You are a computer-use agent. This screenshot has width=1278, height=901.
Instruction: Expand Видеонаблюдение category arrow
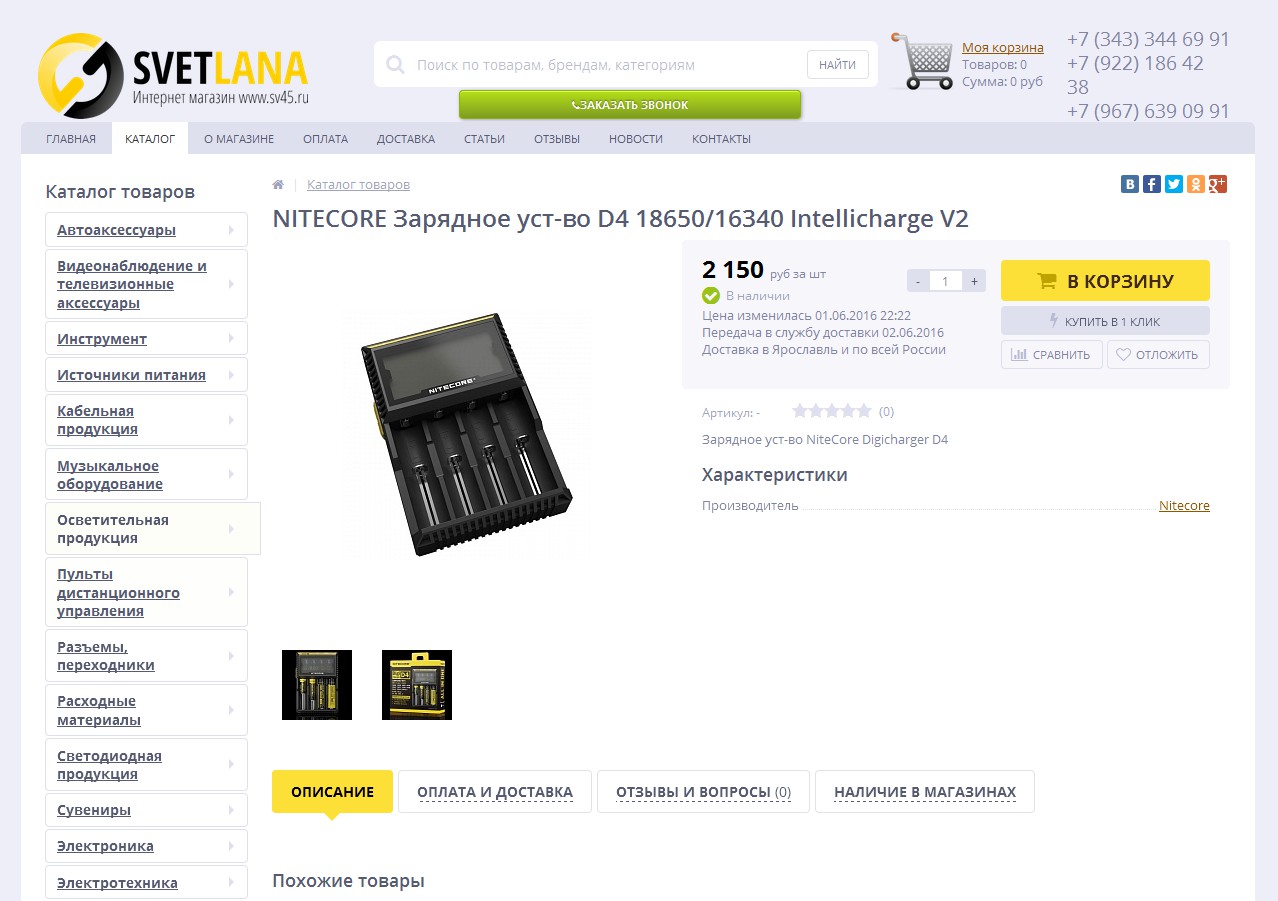pyautogui.click(x=231, y=284)
